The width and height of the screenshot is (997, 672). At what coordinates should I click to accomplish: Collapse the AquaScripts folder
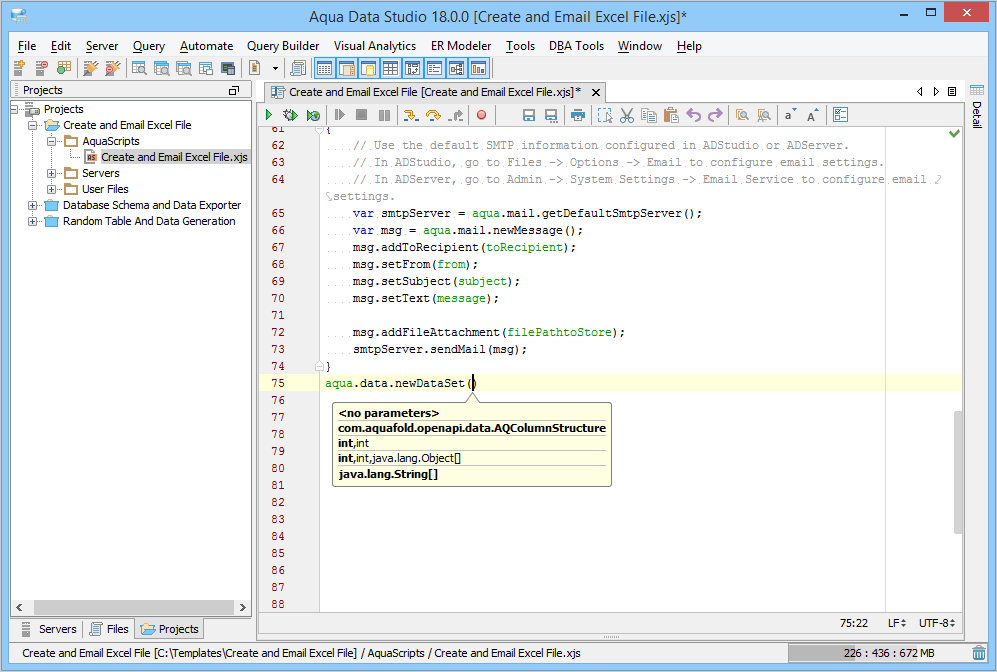coord(52,141)
